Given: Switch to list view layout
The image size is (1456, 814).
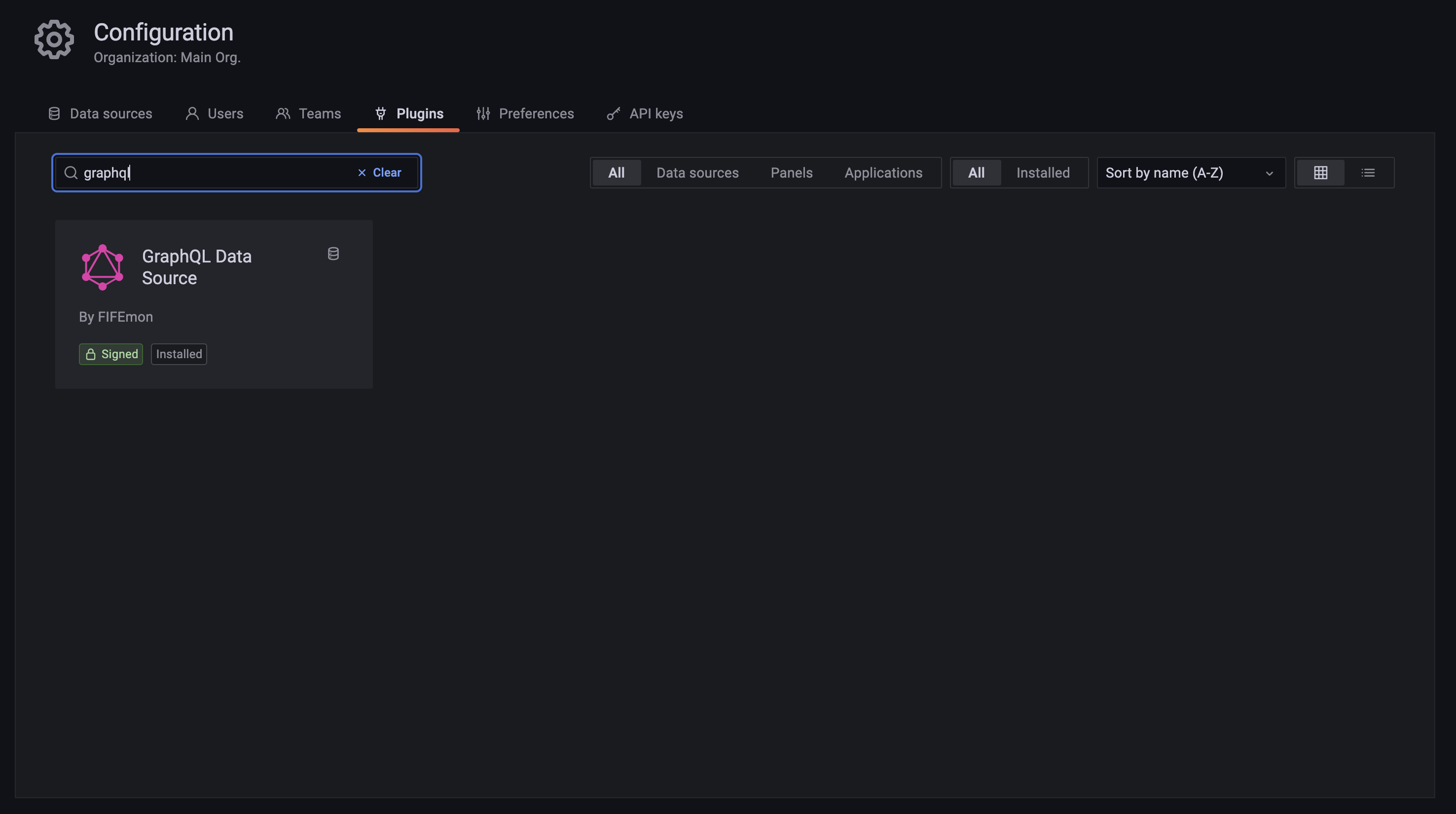Looking at the screenshot, I should point(1368,173).
